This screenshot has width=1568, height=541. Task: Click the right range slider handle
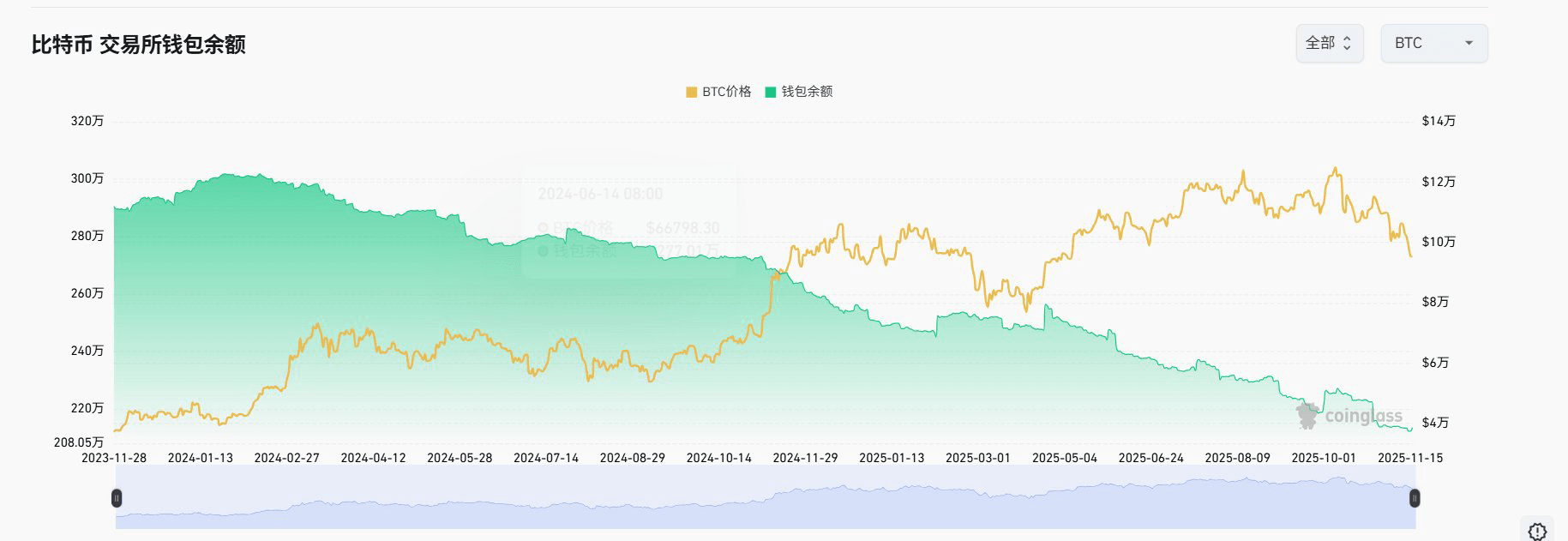[1415, 498]
